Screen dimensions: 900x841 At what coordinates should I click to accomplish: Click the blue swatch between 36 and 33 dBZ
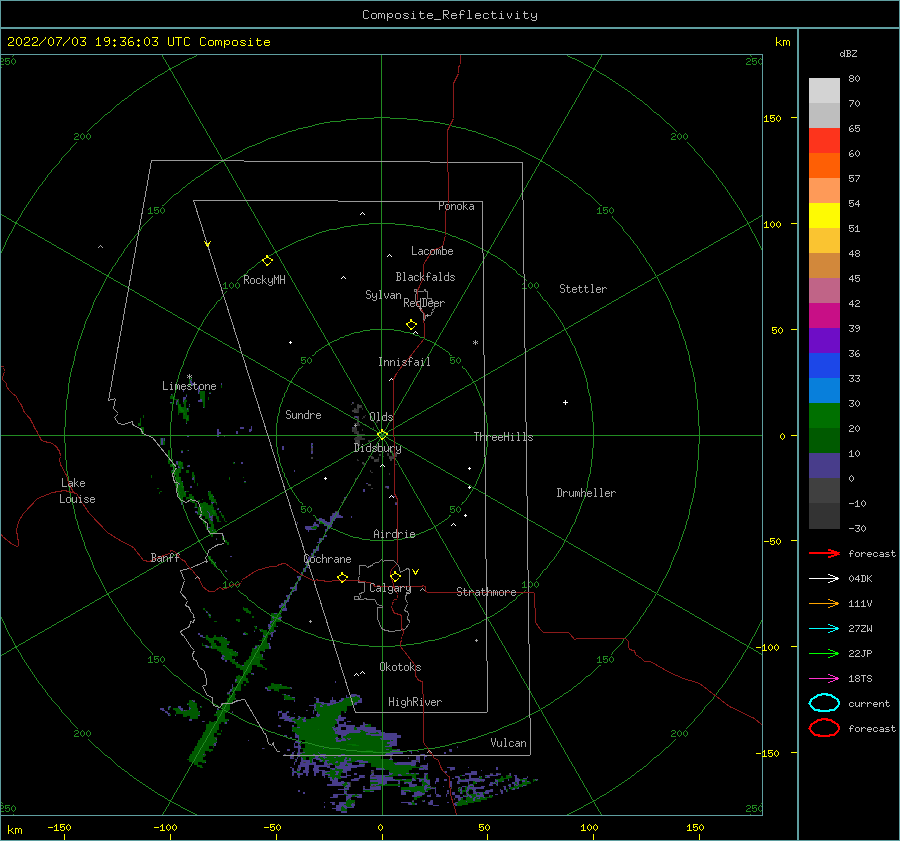[824, 366]
